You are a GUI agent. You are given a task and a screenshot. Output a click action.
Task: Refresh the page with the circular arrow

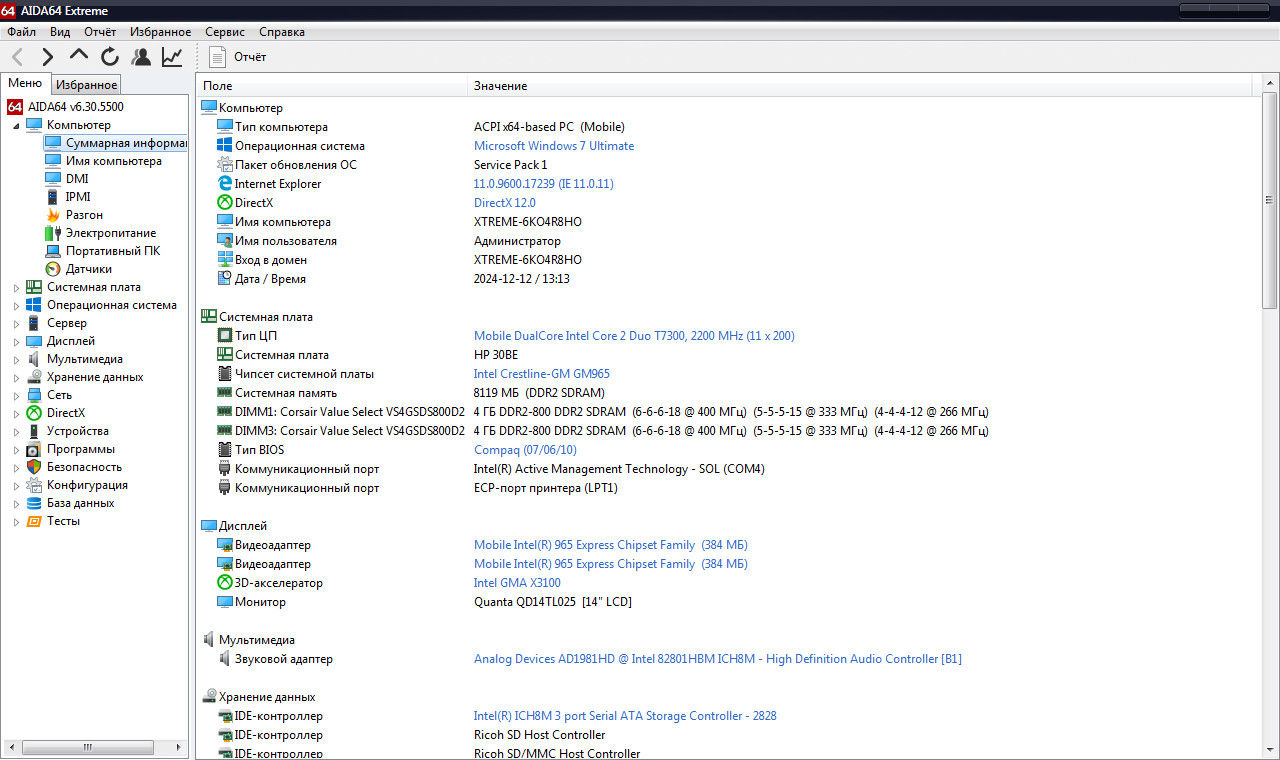[110, 57]
